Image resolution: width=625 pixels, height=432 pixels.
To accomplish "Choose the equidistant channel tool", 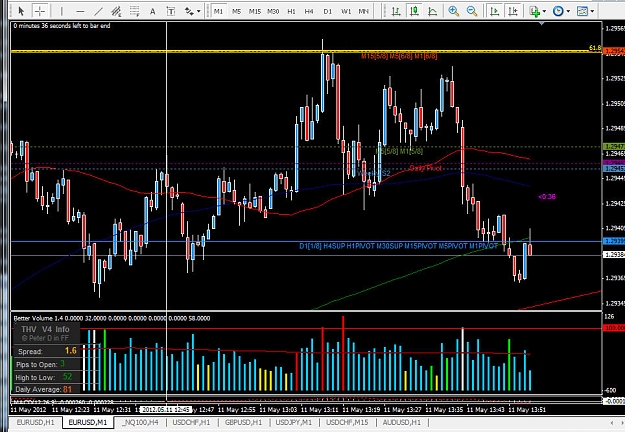I will click(116, 11).
